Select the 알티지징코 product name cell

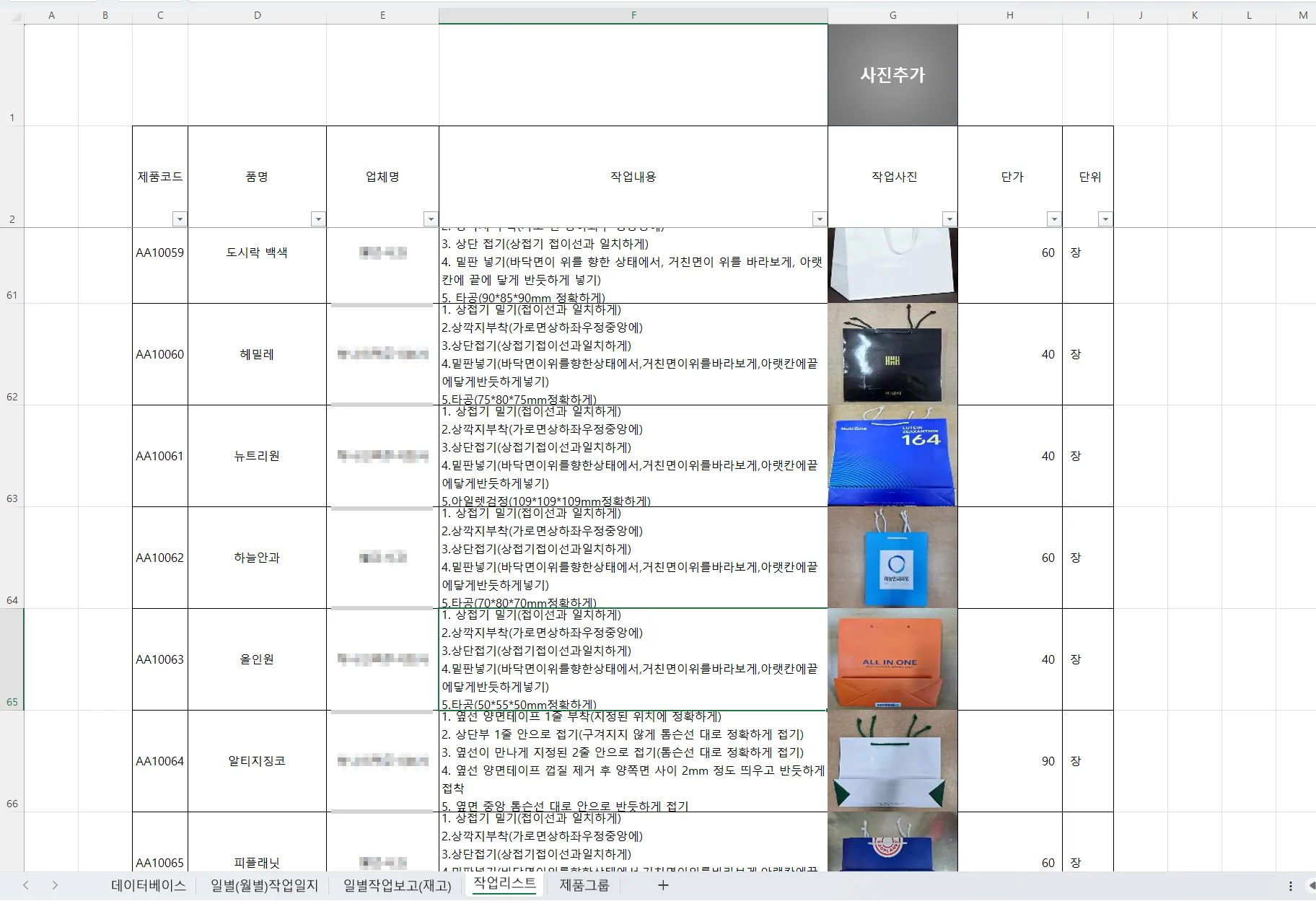pos(257,761)
